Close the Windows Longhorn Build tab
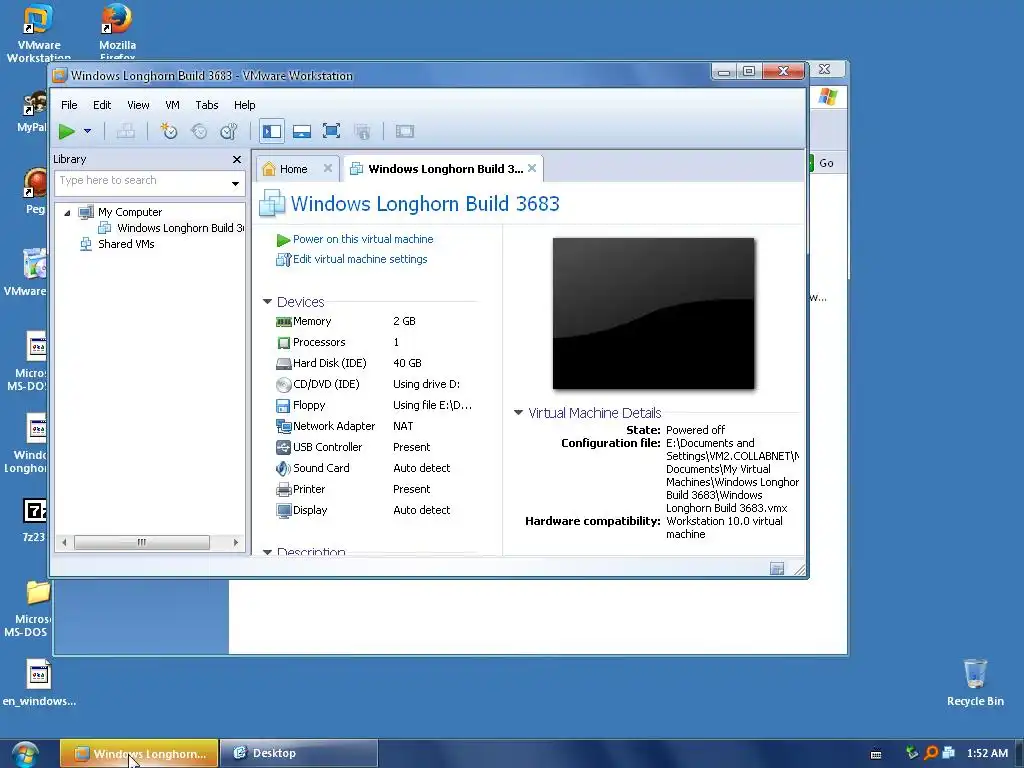The height and width of the screenshot is (768, 1024). tap(532, 168)
